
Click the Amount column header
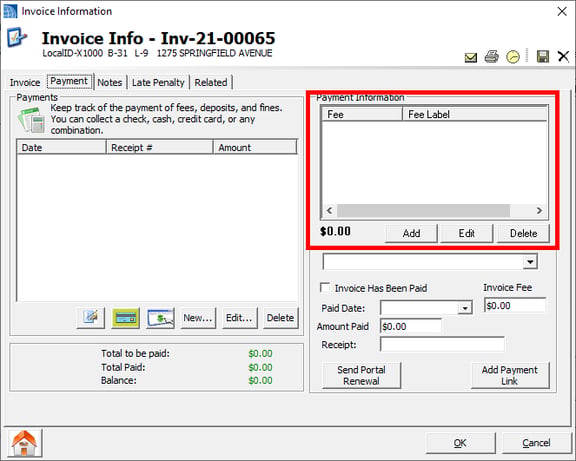[x=255, y=147]
